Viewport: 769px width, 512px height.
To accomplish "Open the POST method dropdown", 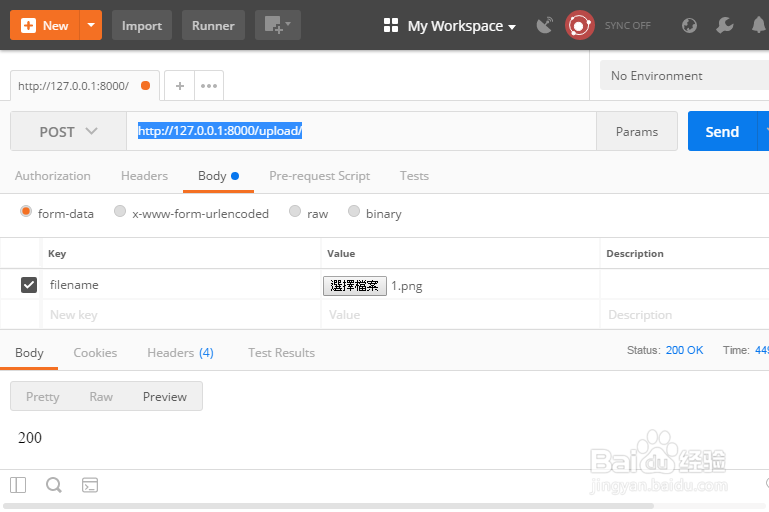I will coord(68,131).
